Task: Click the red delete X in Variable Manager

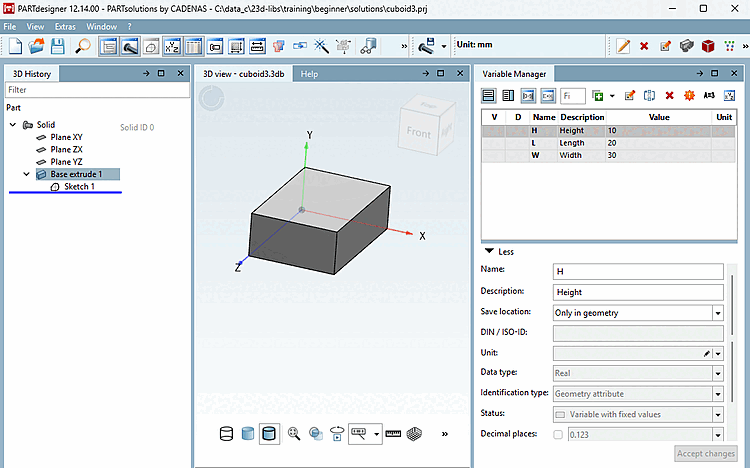Action: (x=669, y=96)
